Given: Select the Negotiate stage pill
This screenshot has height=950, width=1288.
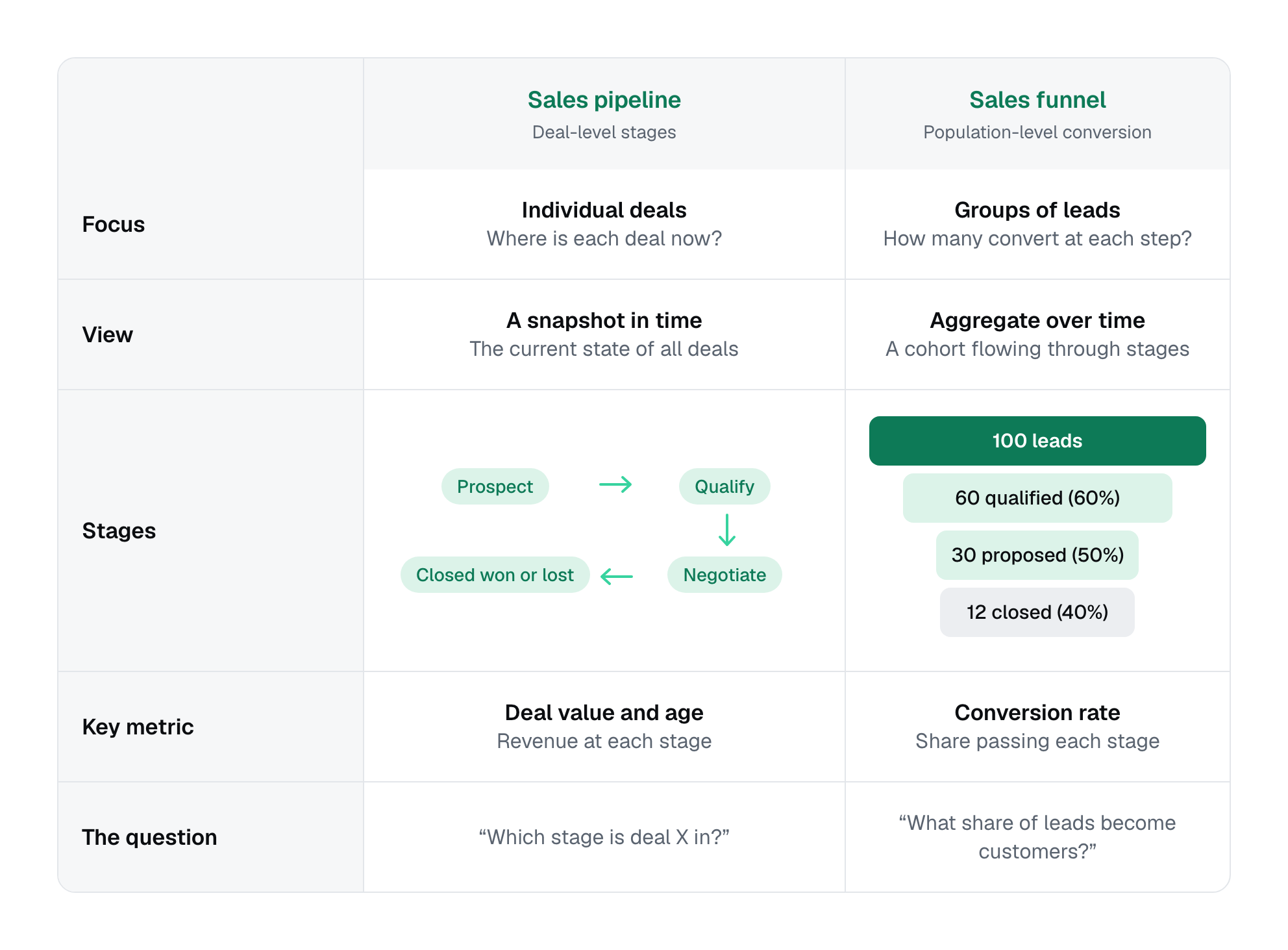Looking at the screenshot, I should coord(724,575).
